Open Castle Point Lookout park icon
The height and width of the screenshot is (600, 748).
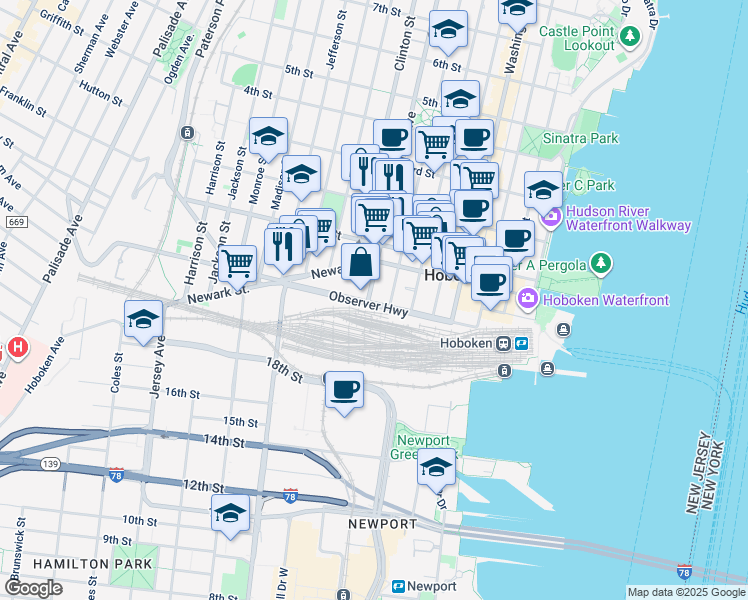629,39
